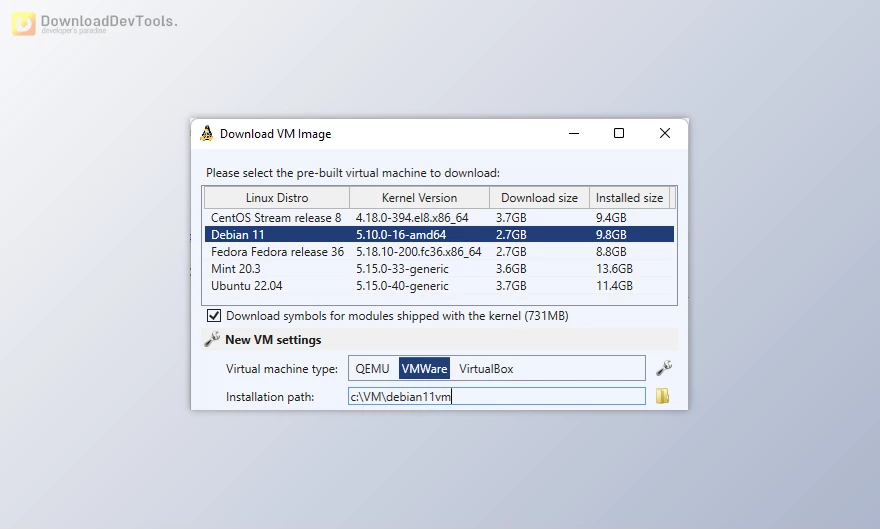Minimize the Download VM Image window
The height and width of the screenshot is (529, 880).
[x=574, y=134]
